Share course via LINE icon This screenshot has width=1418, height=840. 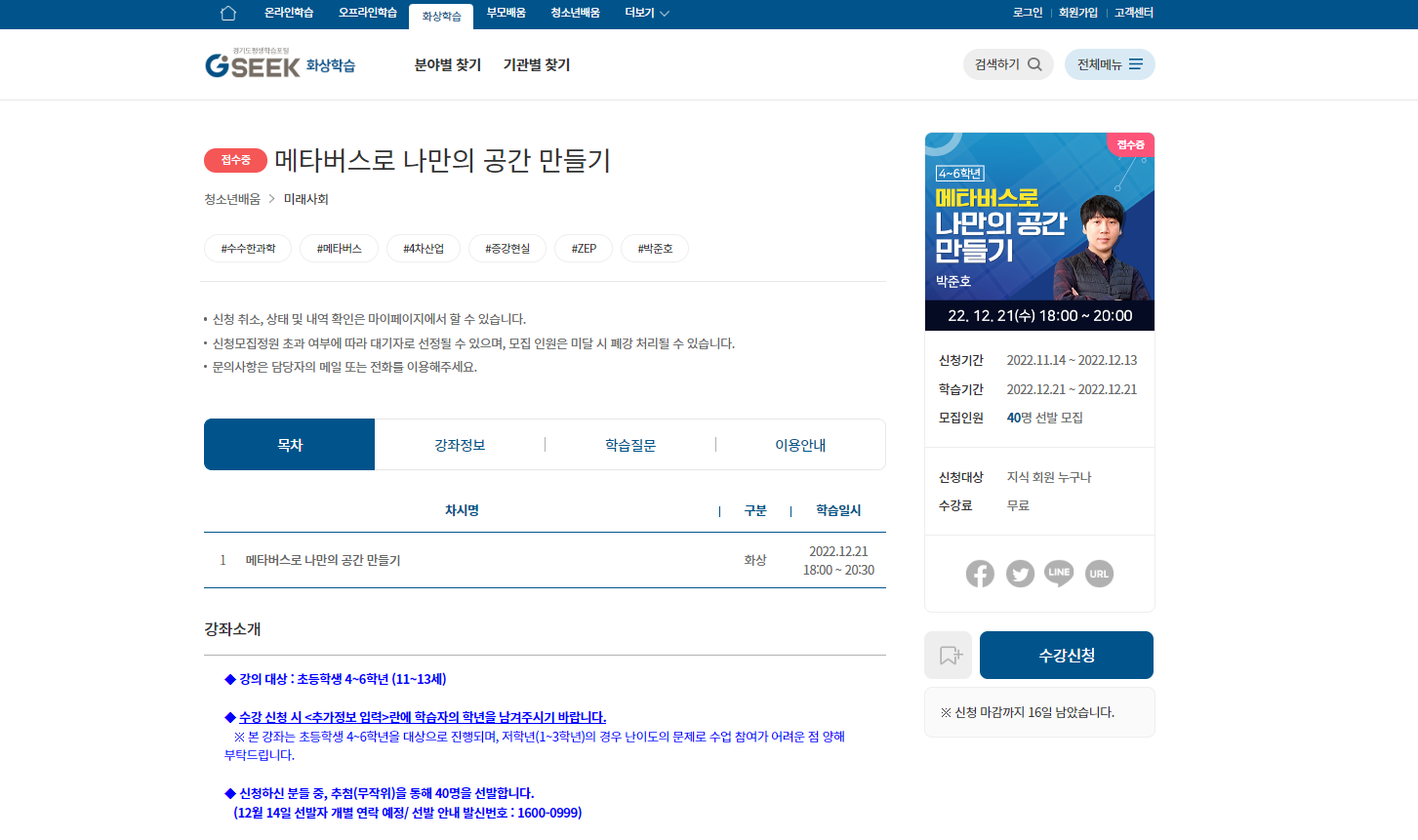tap(1059, 574)
